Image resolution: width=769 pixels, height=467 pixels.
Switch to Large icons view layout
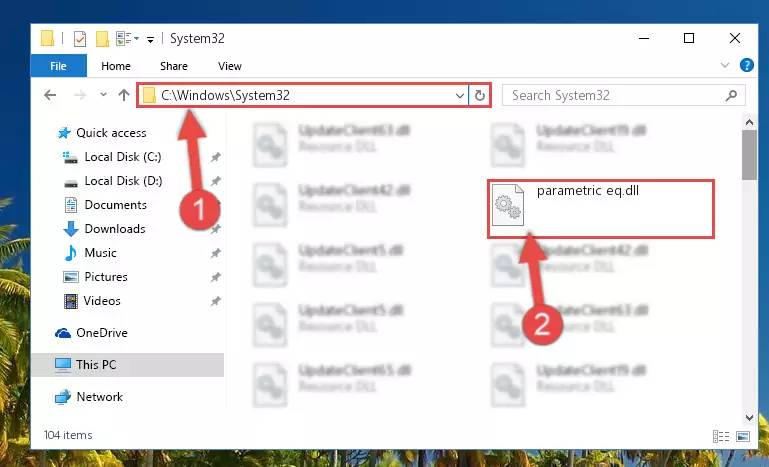click(x=743, y=436)
